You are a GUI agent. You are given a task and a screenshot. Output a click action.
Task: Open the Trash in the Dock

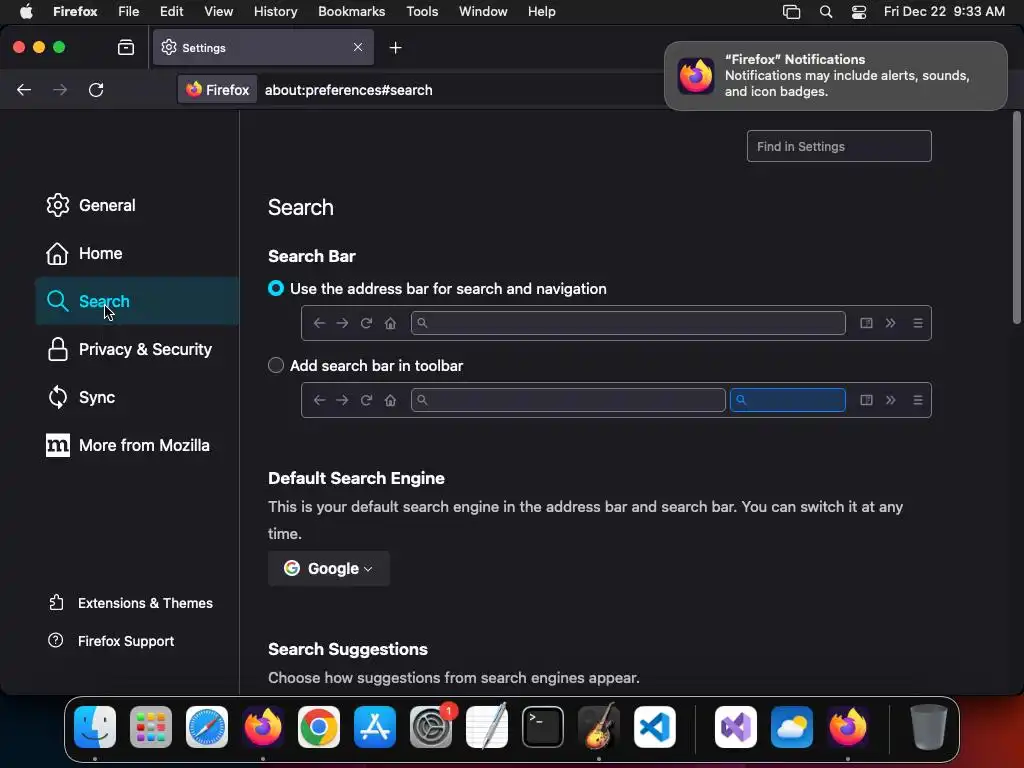pos(928,727)
